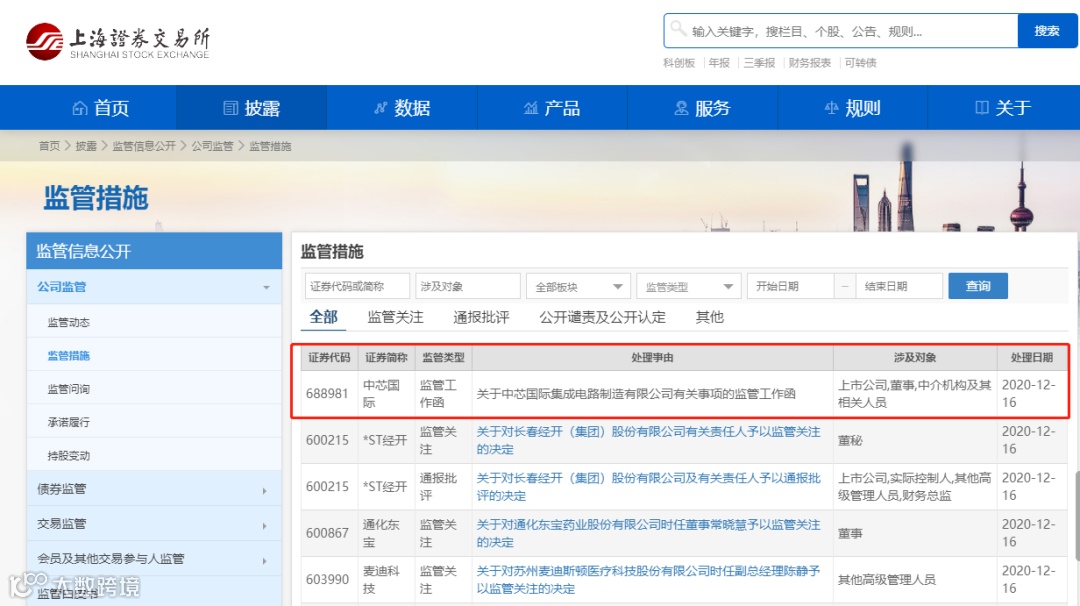Open the 监管类型 dropdown
Image resolution: width=1080 pixels, height=606 pixels.
(x=688, y=286)
